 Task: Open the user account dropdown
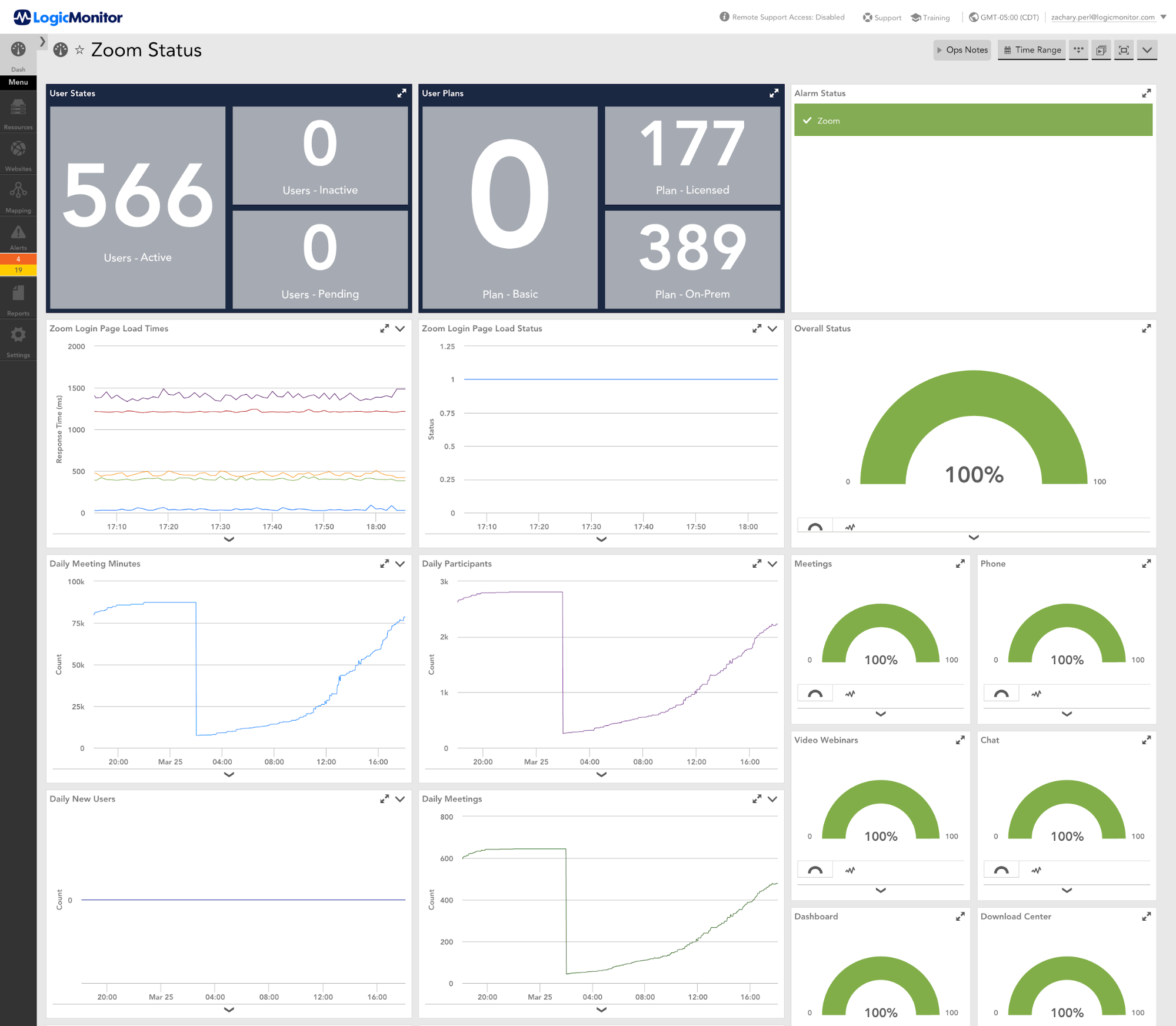pyautogui.click(x=1163, y=17)
